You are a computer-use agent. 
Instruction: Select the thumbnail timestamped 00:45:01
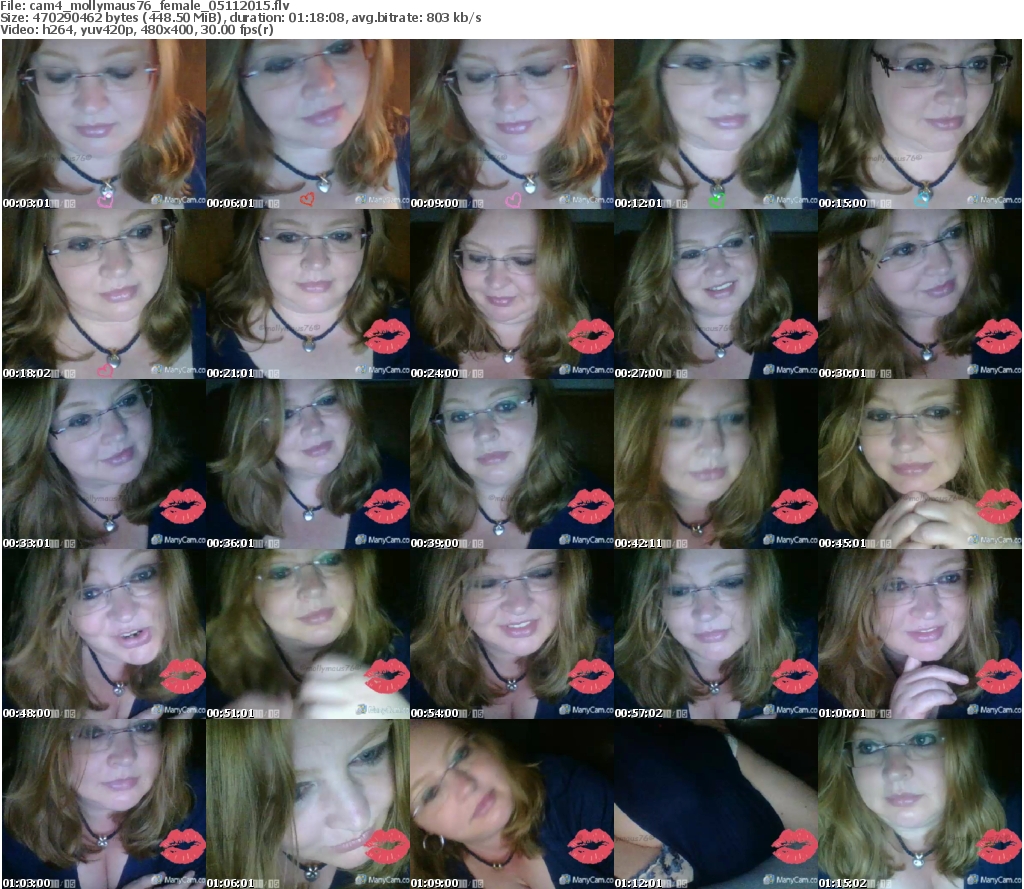click(920, 464)
